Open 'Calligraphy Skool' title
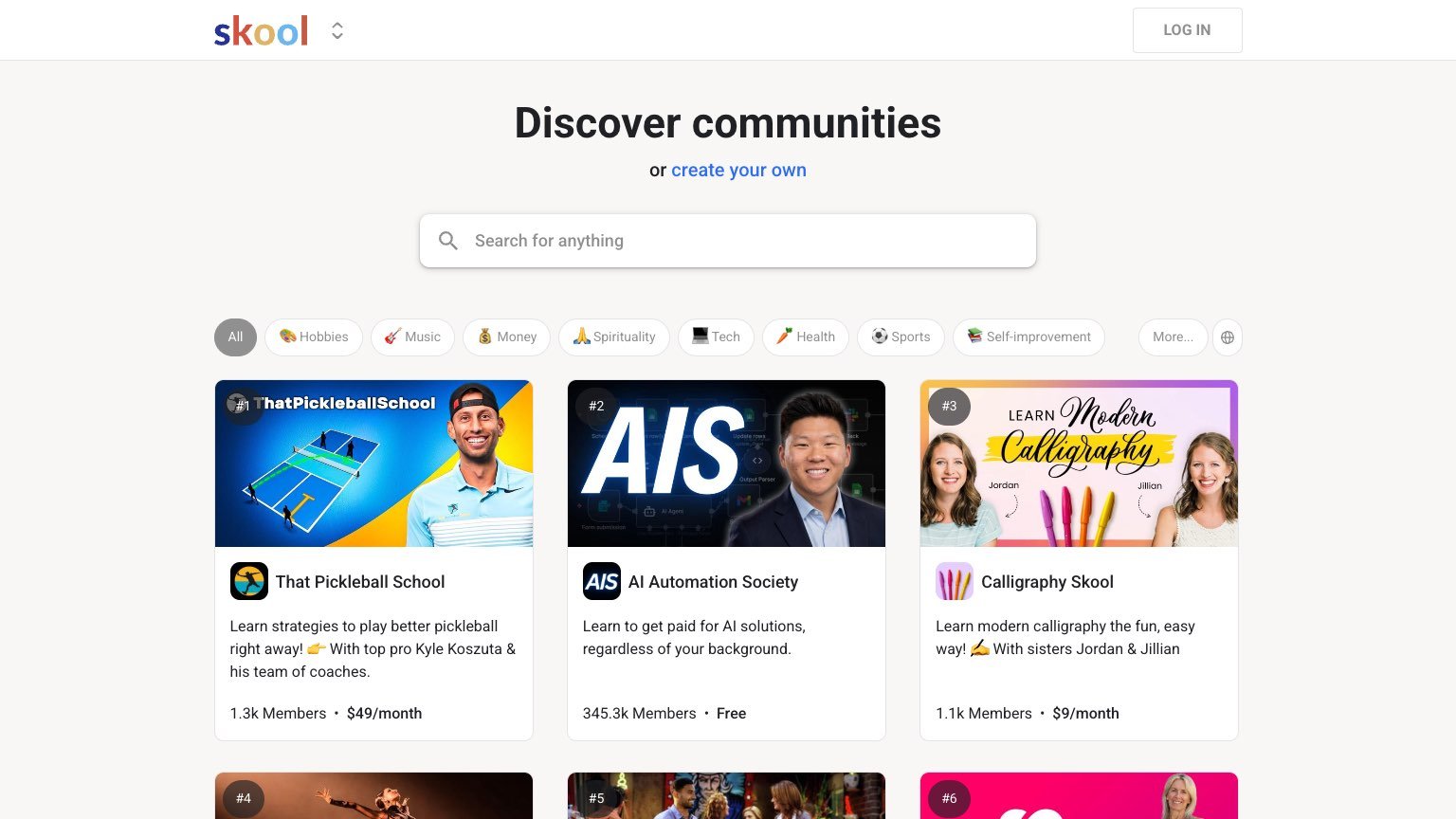Image resolution: width=1456 pixels, height=819 pixels. click(1047, 582)
